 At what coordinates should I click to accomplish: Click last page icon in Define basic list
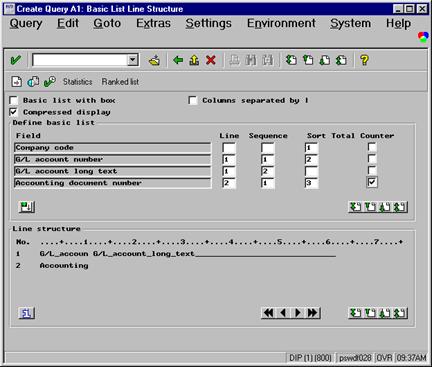pyautogui.click(x=400, y=207)
